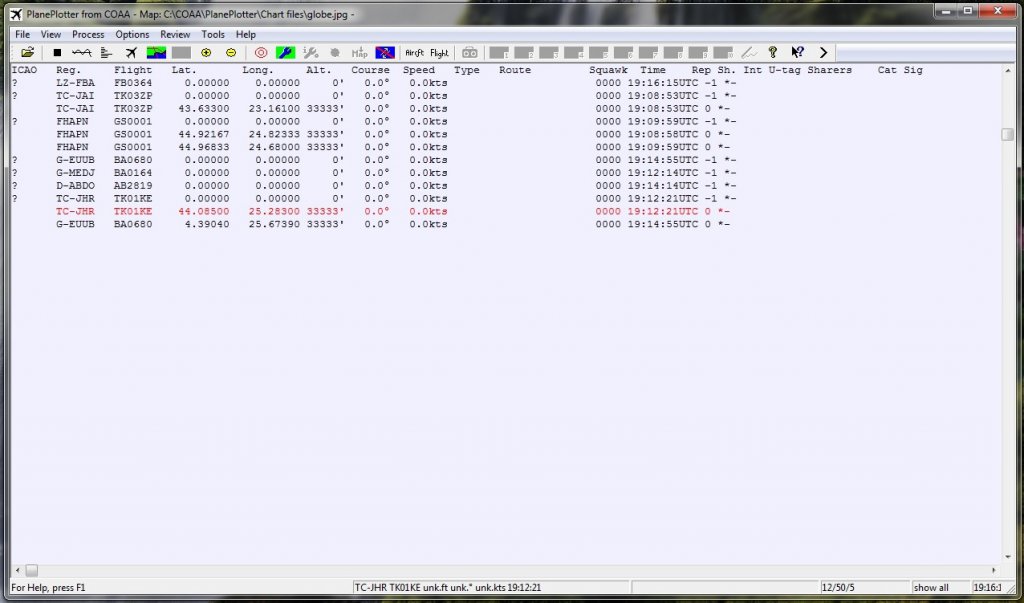This screenshot has width=1024, height=603.
Task: Select the red concentric circles icon
Action: (x=261, y=52)
